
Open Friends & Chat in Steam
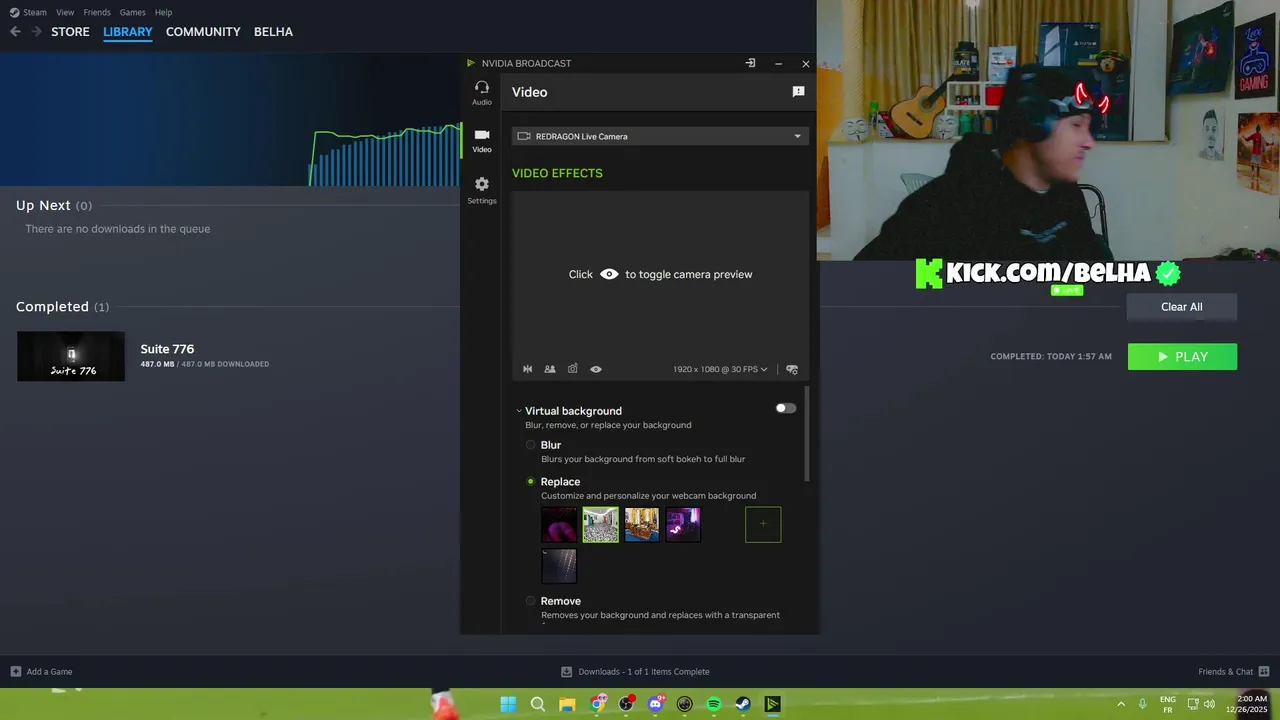coord(1234,672)
